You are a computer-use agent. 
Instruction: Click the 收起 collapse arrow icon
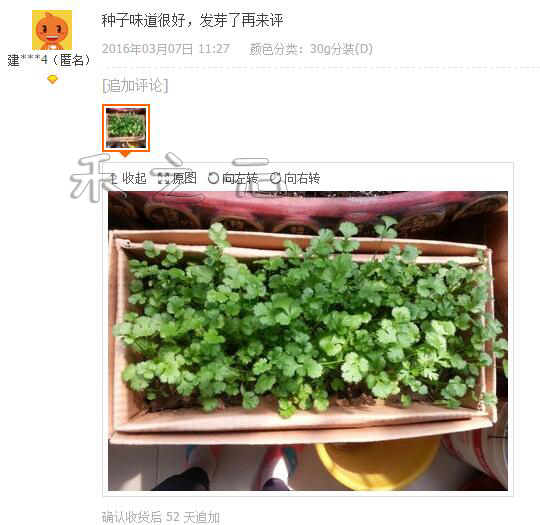tap(113, 178)
